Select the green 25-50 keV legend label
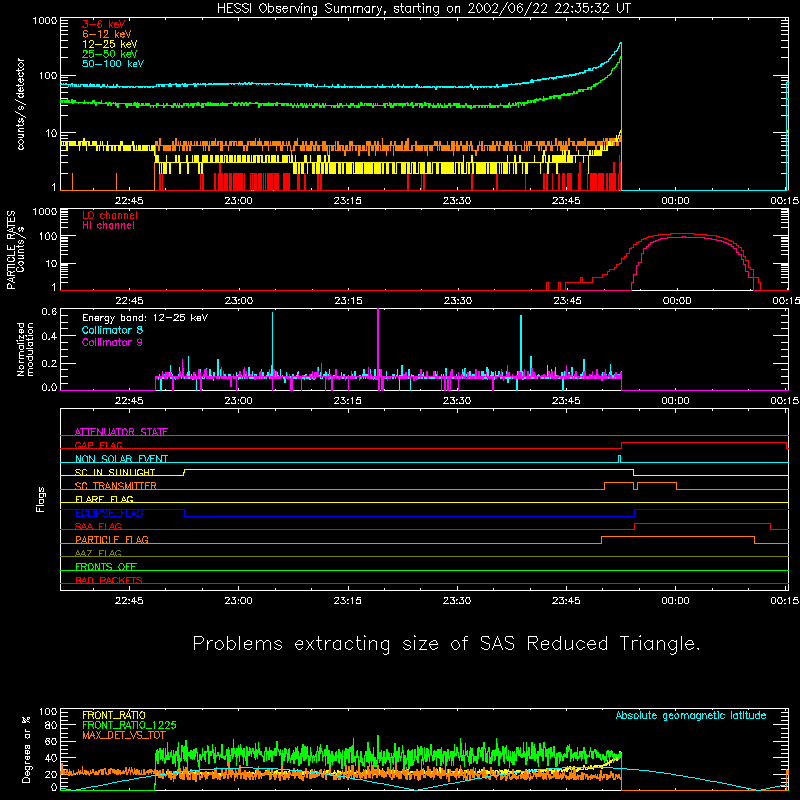Screen dimensions: 800x800 (110, 54)
